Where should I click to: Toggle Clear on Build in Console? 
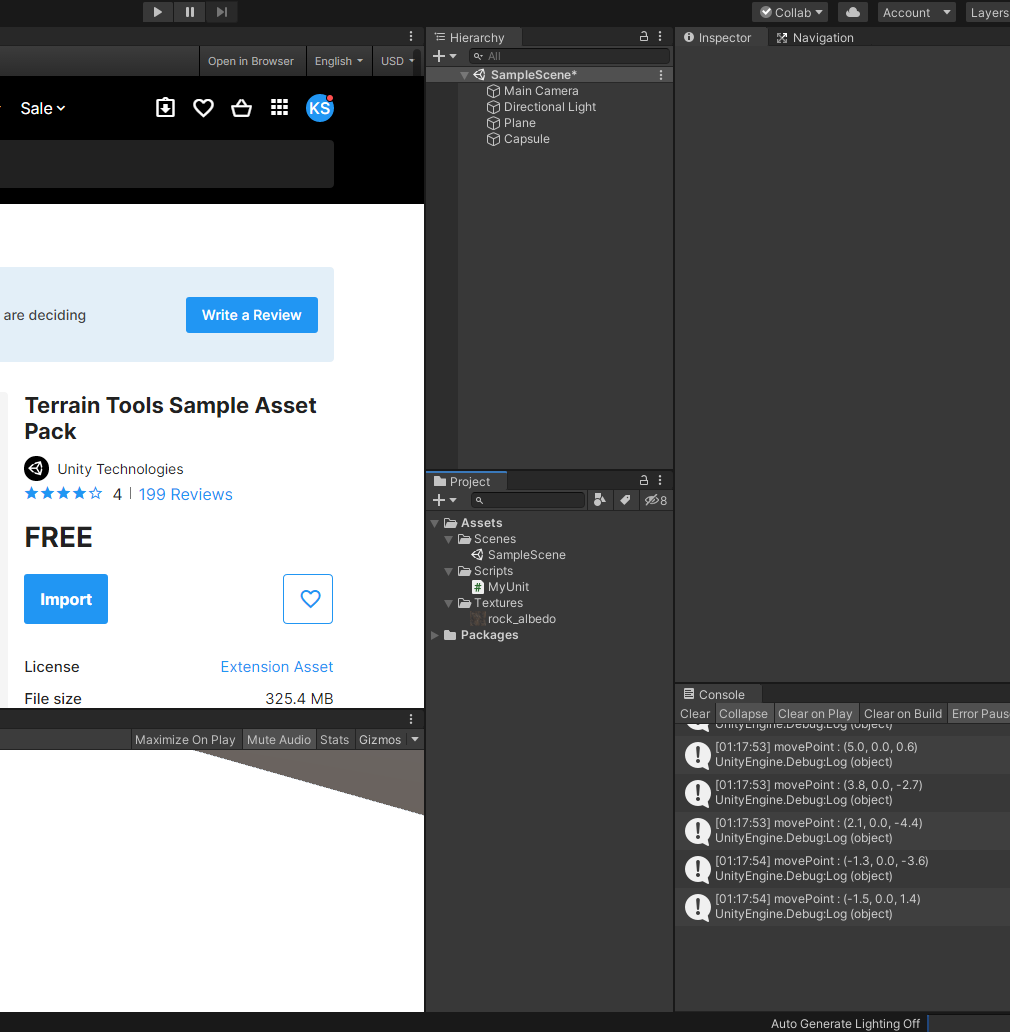903,713
